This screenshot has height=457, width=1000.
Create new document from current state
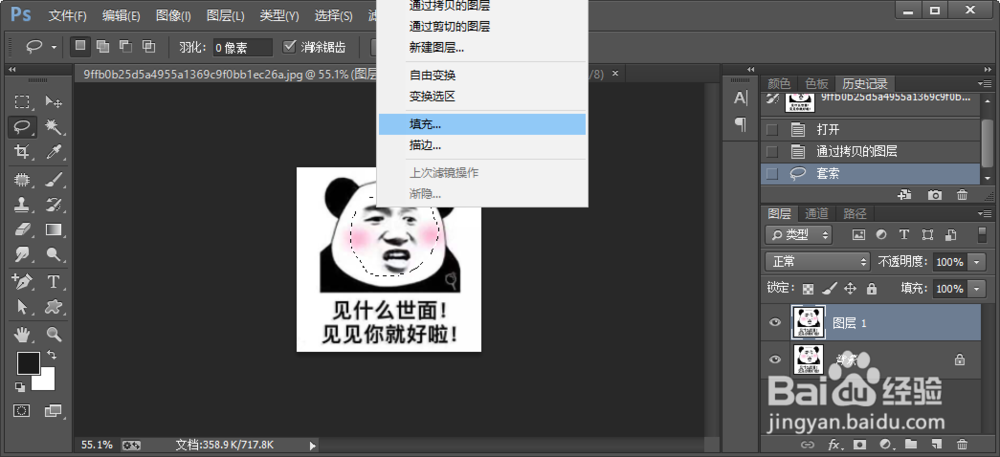[x=904, y=195]
